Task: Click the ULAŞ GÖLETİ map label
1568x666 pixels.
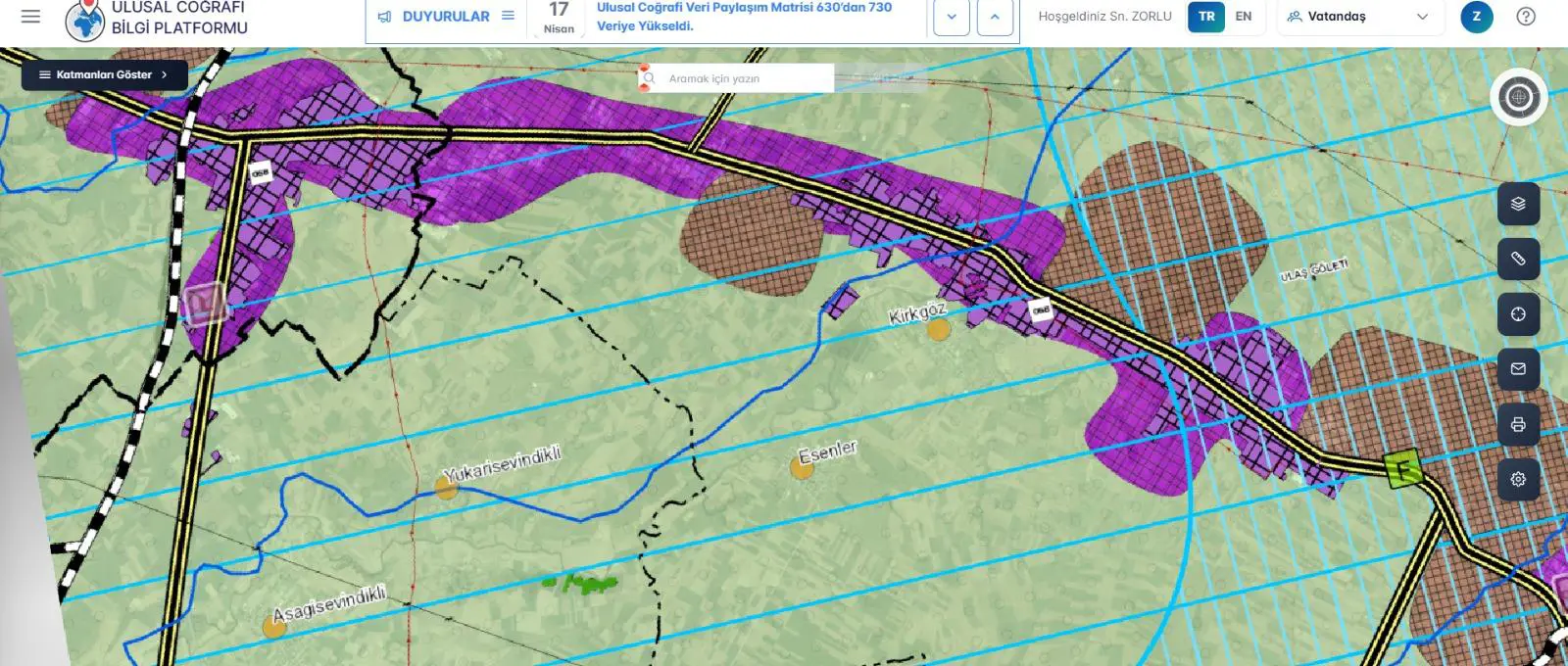Action: tap(1314, 270)
